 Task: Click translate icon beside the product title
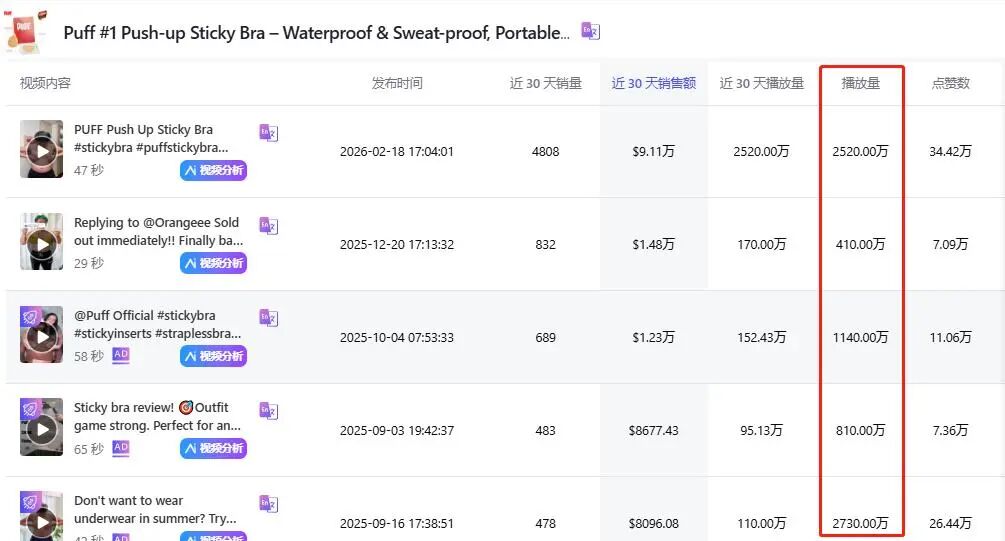(591, 32)
